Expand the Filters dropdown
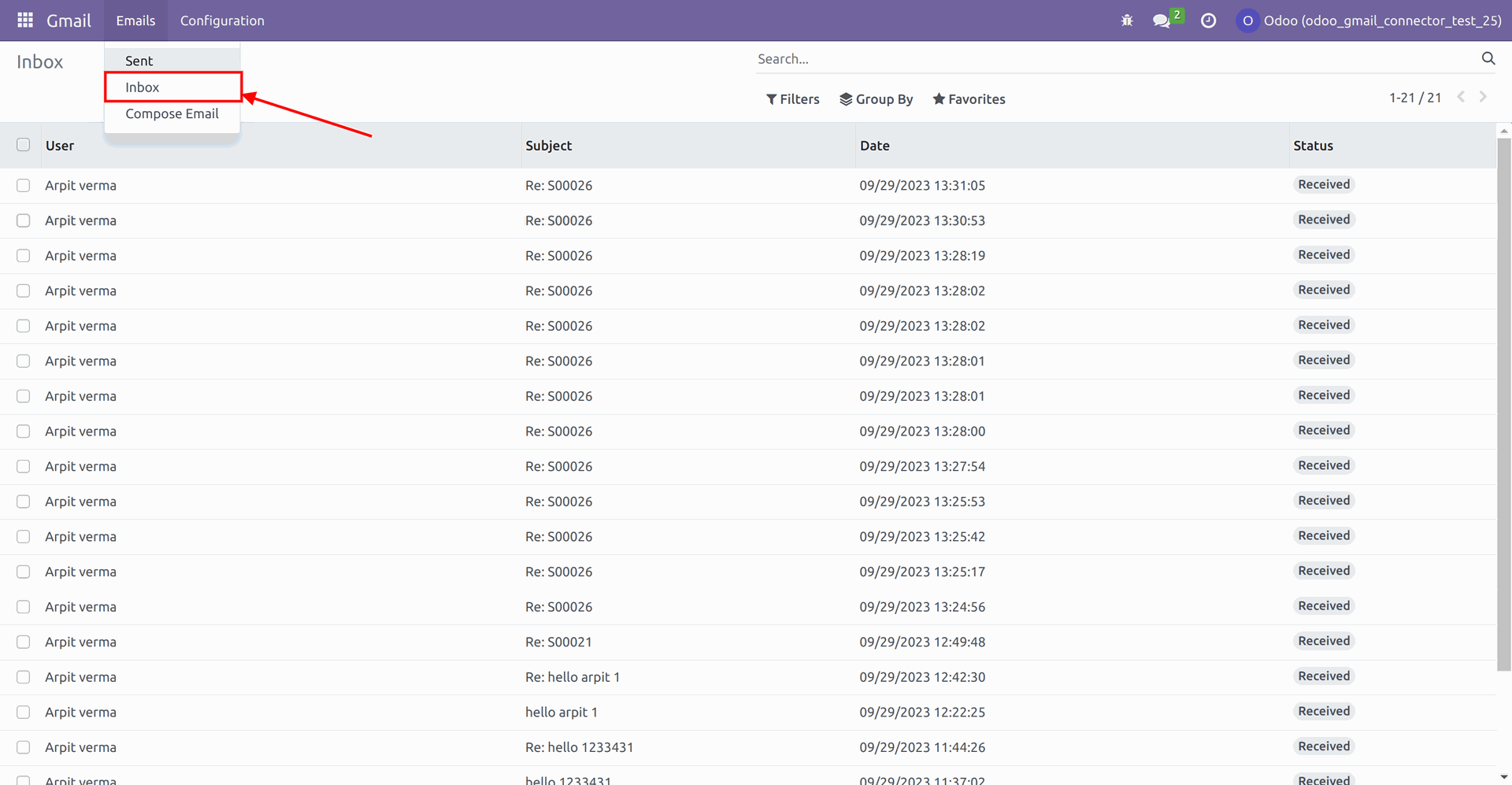The height and width of the screenshot is (785, 1512). pos(792,99)
